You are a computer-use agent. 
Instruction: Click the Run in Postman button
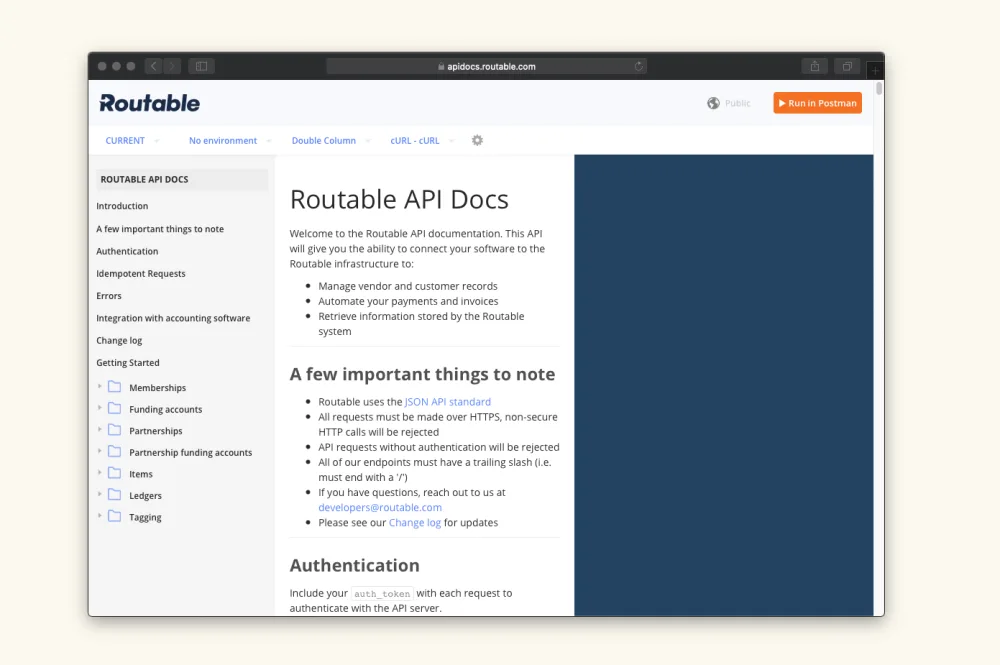818,103
